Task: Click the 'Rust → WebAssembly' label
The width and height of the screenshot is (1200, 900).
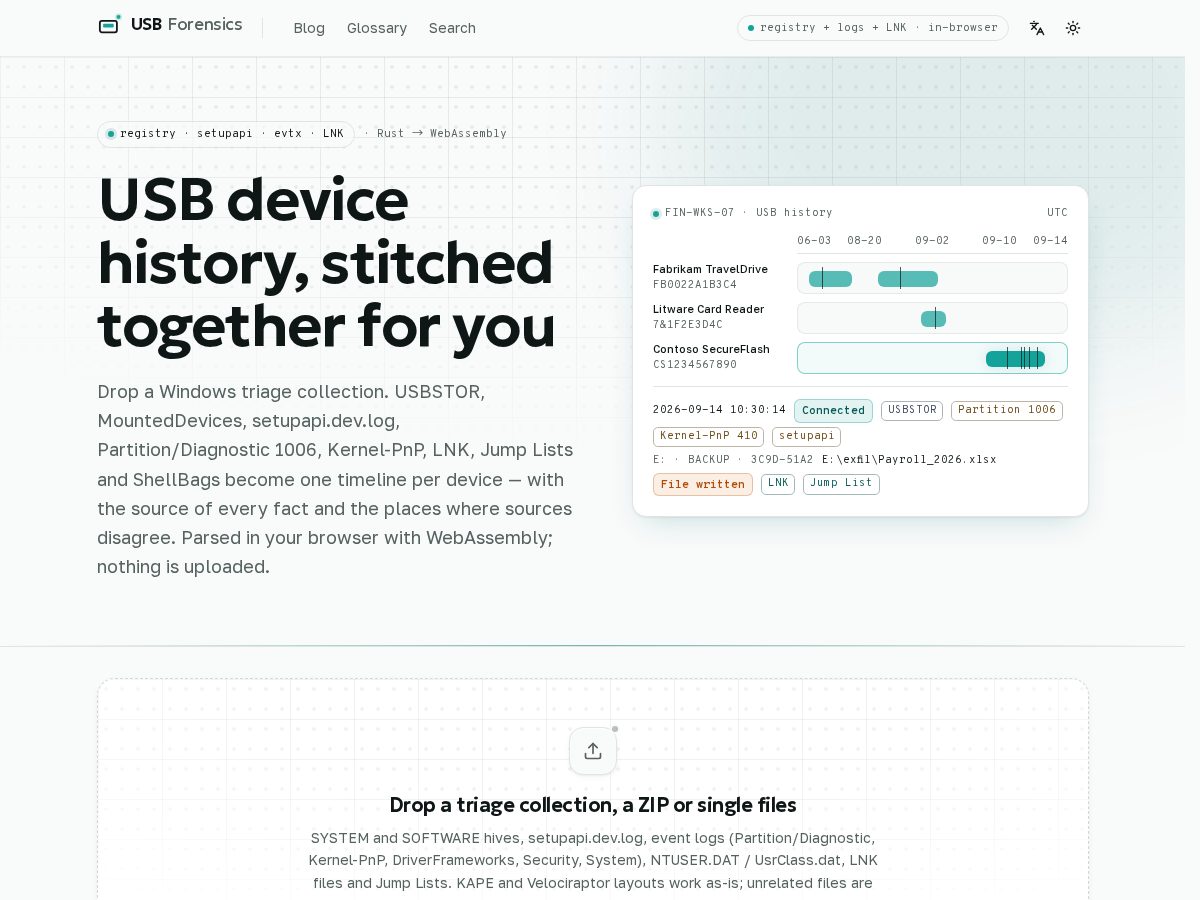Action: point(441,134)
